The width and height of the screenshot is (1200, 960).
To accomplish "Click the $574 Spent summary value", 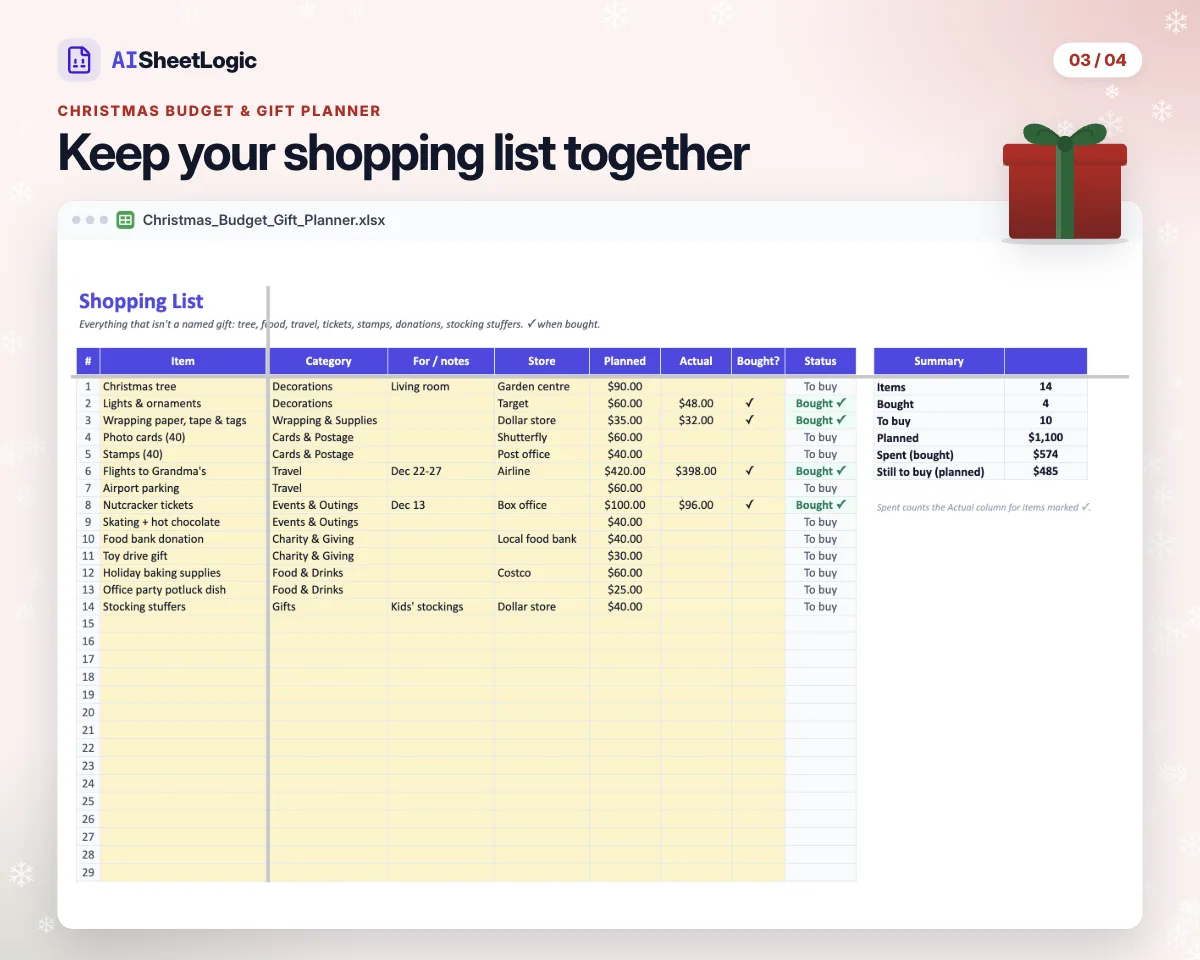I will click(1046, 454).
